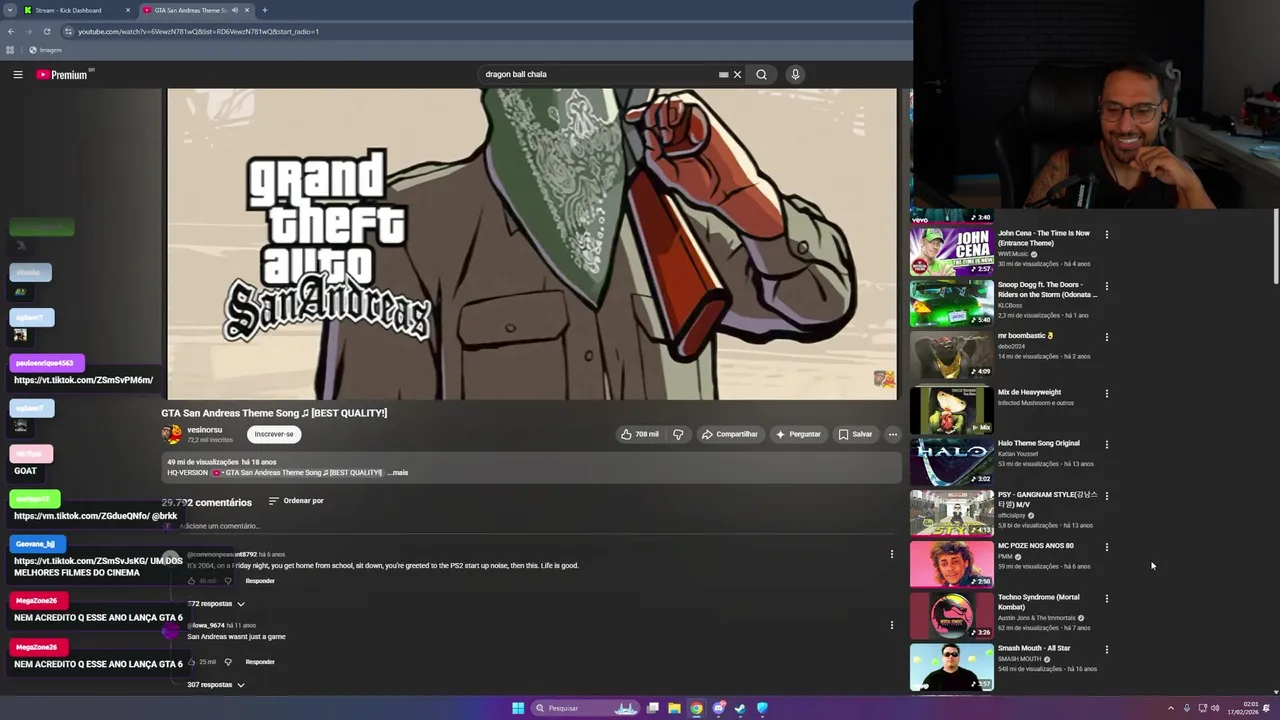Open Ordenar por comment sorting
Image resolution: width=1280 pixels, height=720 pixels.
(296, 501)
